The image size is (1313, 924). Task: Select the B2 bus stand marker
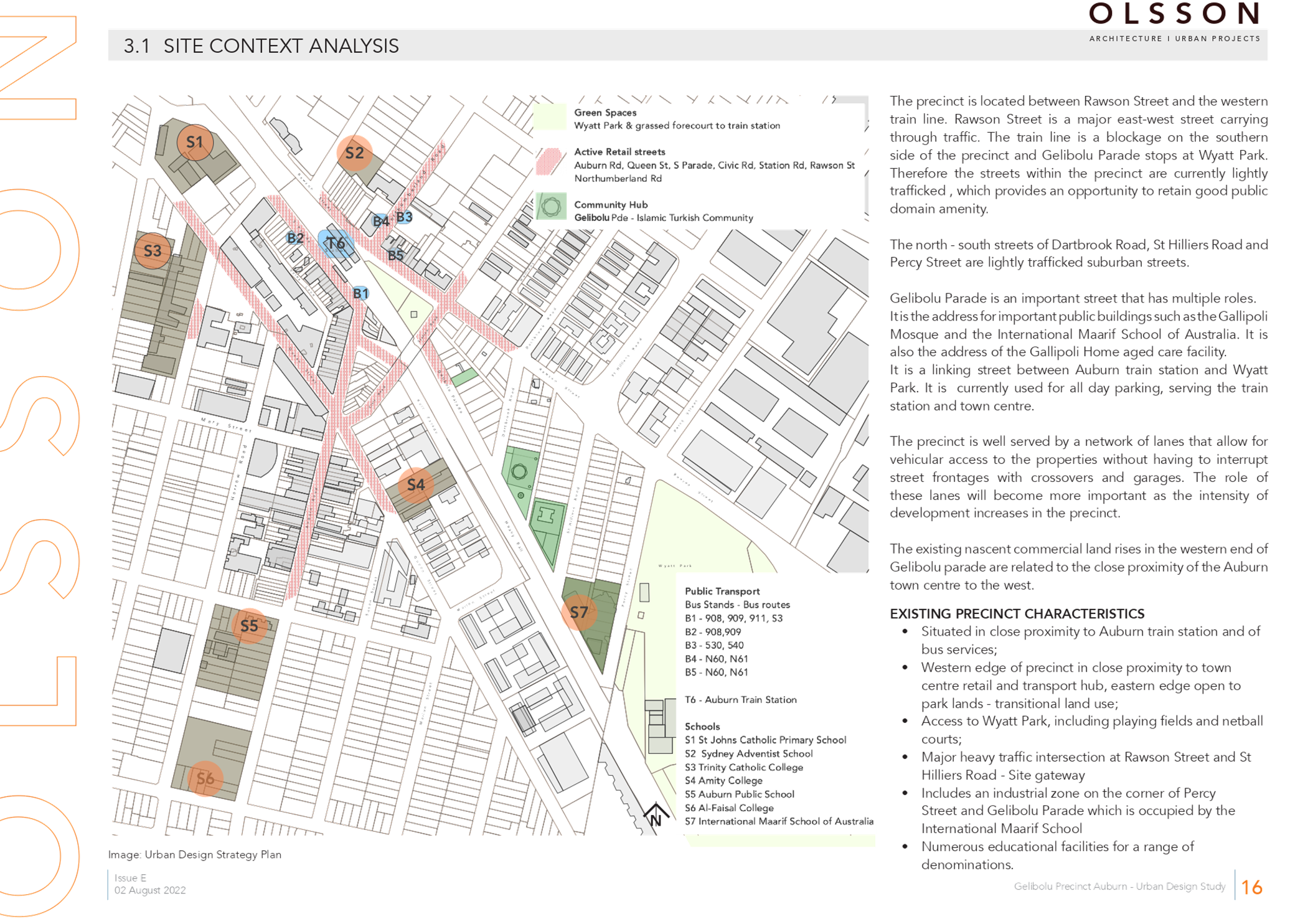[295, 238]
